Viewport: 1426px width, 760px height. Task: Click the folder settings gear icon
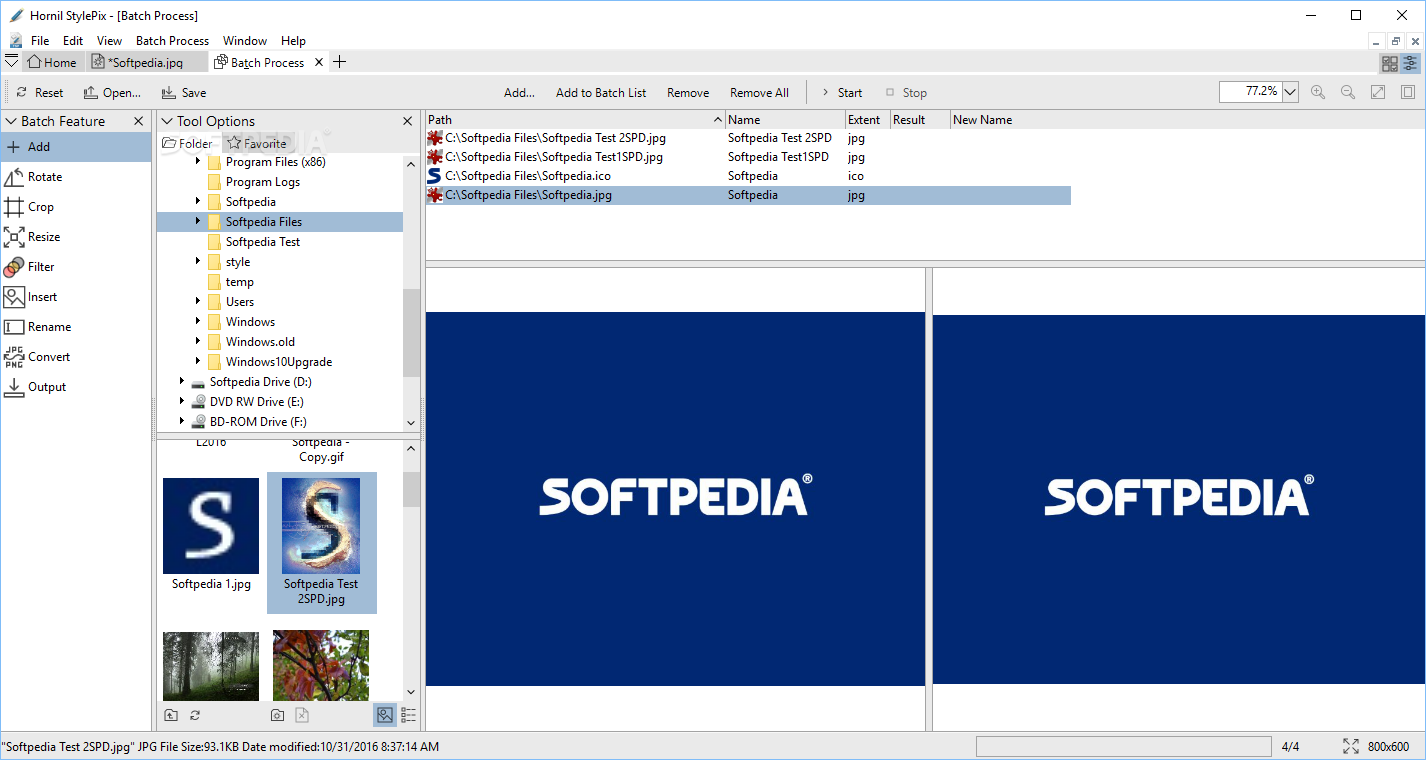278,715
